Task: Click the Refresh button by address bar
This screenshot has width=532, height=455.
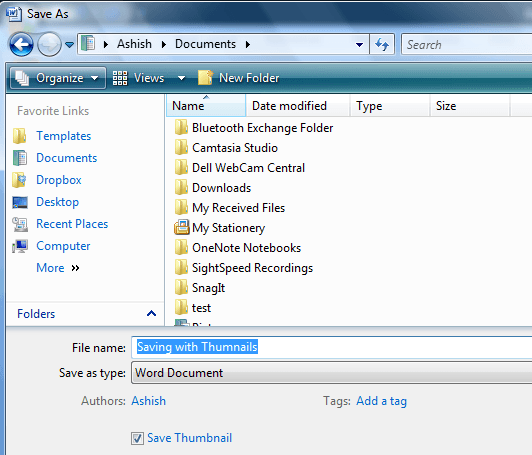Action: 382,44
